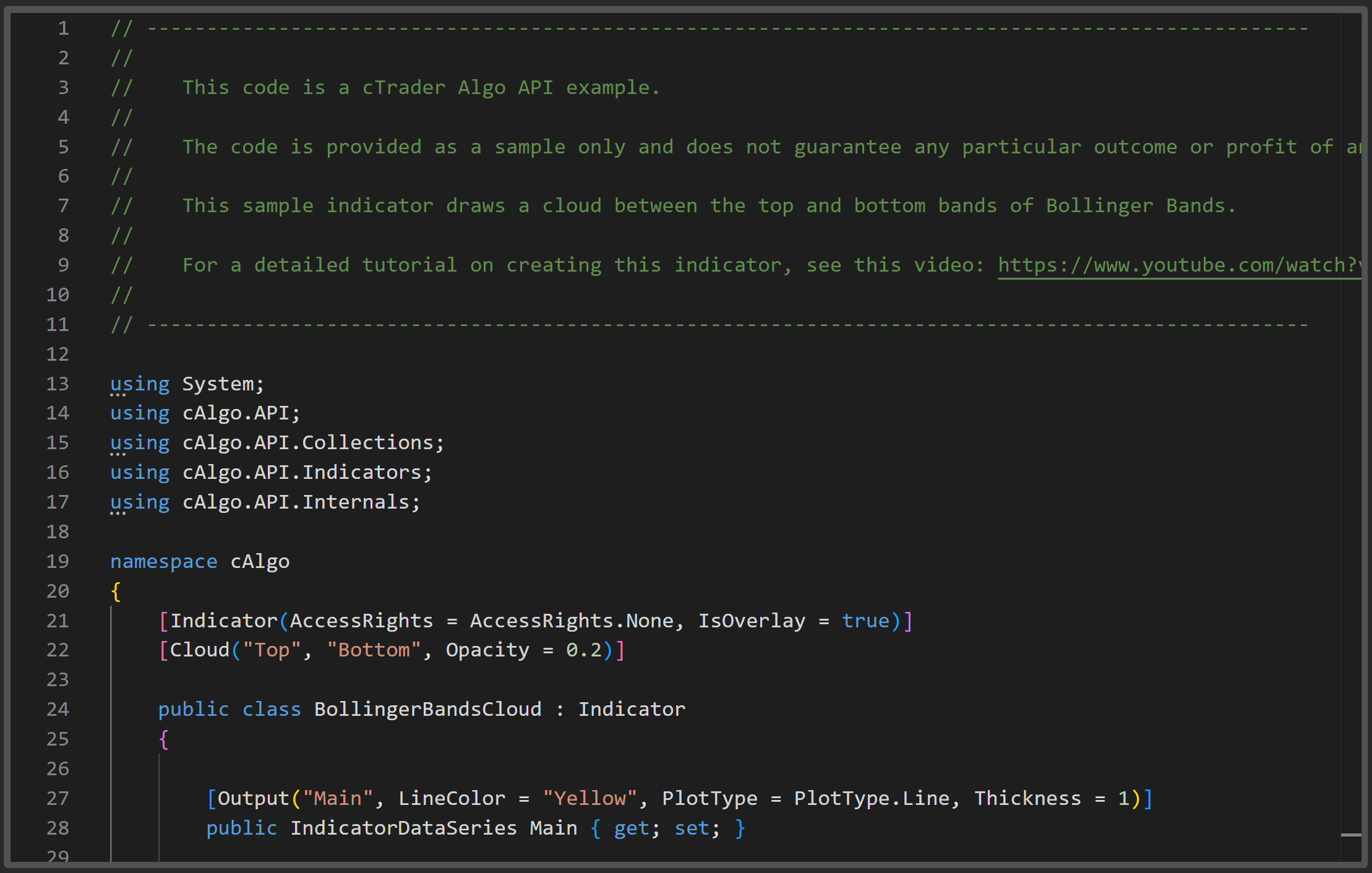This screenshot has height=873, width=1372.
Task: Click the word cTrader in the header comment
Action: pos(403,88)
